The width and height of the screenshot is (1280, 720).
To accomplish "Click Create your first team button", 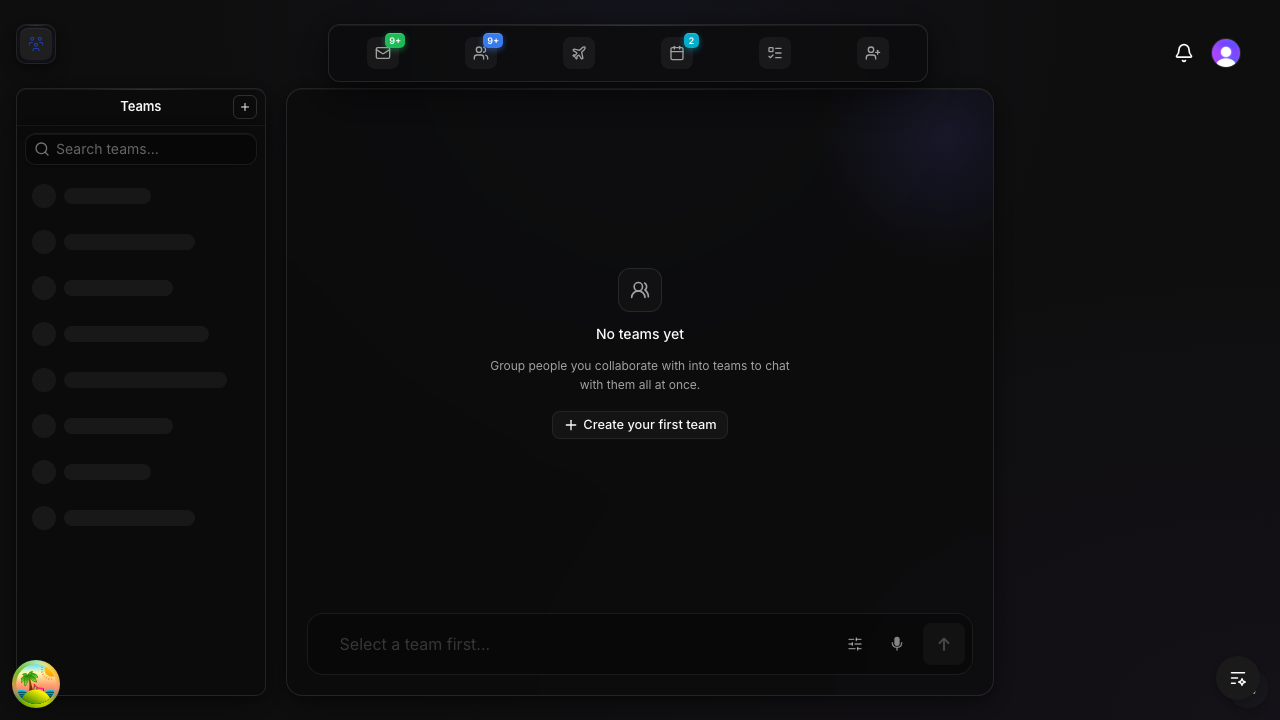I will pos(640,425).
